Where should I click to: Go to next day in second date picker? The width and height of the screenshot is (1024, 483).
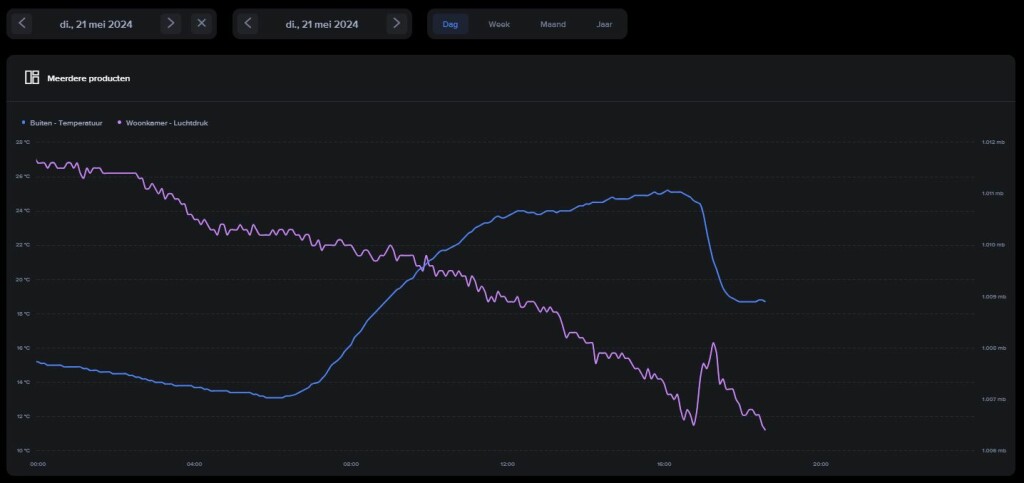coord(397,23)
